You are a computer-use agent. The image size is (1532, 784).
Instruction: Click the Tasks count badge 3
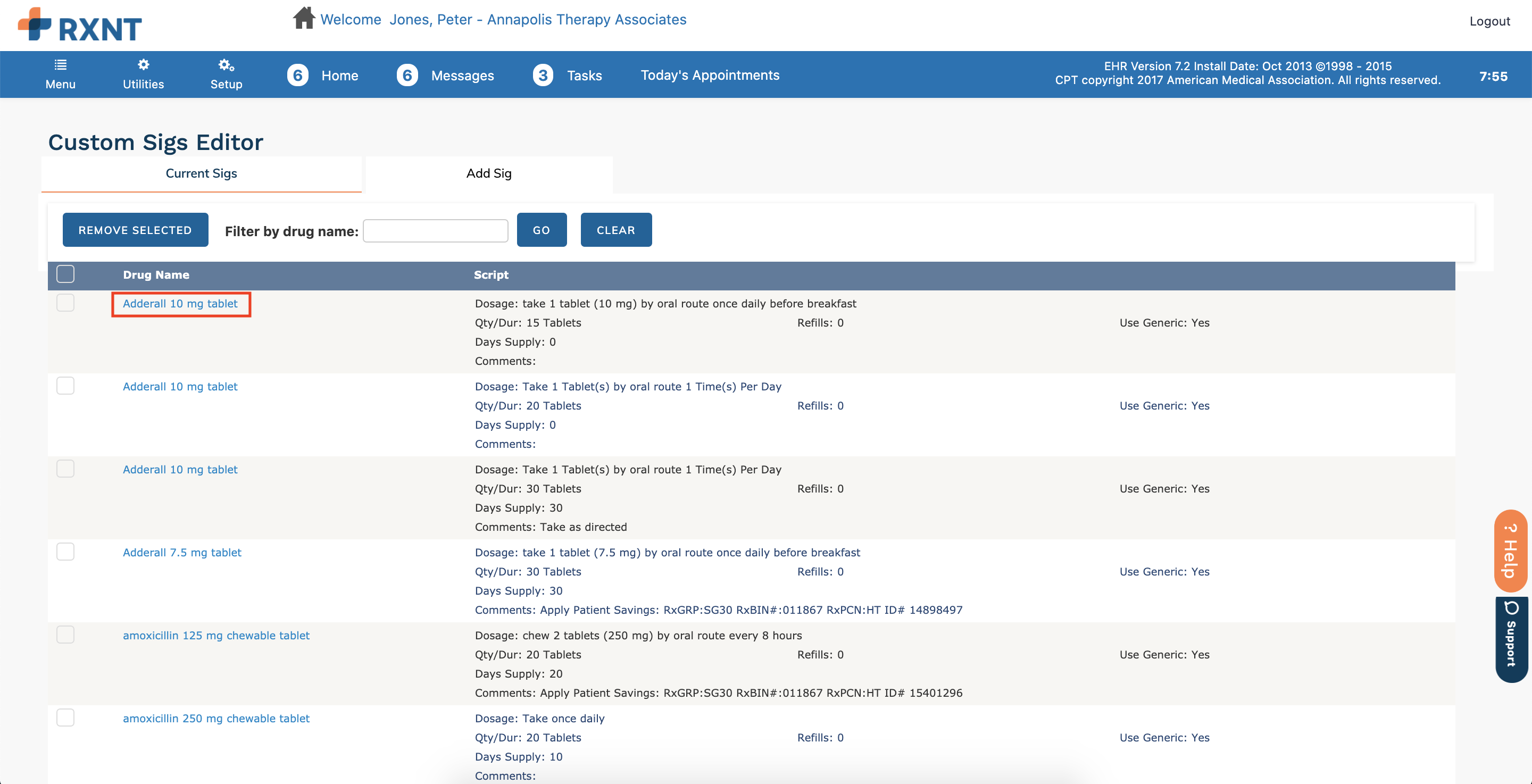tap(543, 75)
